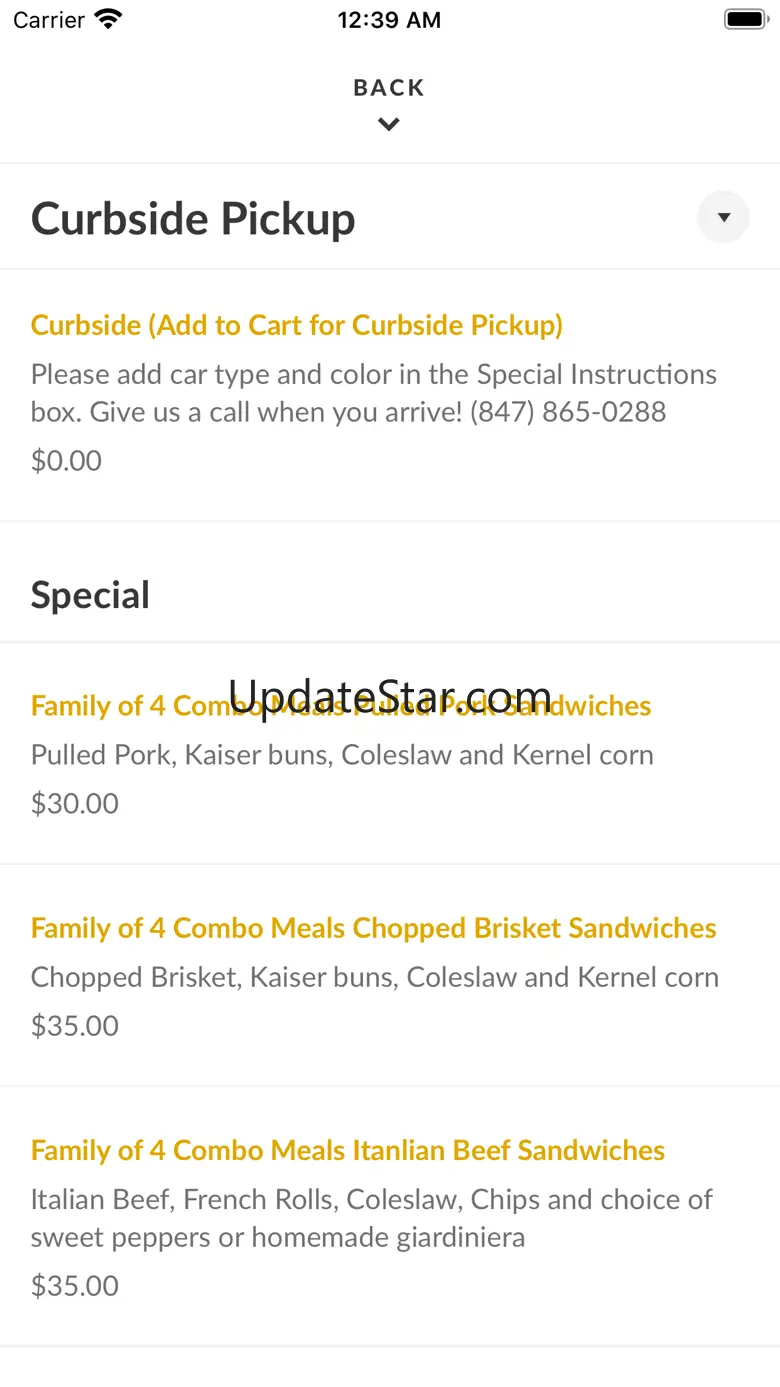The height and width of the screenshot is (1387, 780).
Task: Open Curbside (Add to Cart for Curbside Pickup)
Action: (297, 325)
